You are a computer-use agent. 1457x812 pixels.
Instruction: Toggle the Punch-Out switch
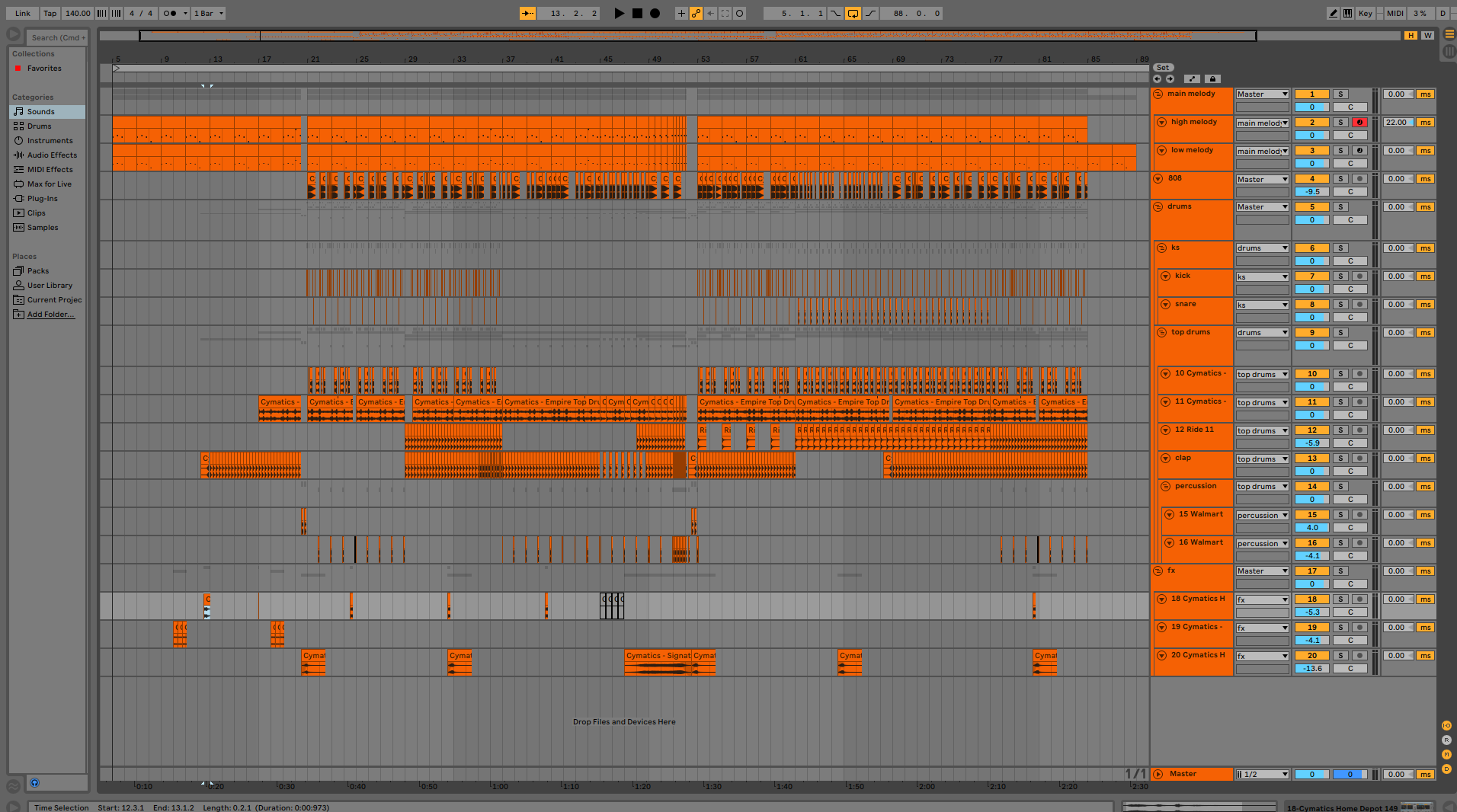point(870,13)
